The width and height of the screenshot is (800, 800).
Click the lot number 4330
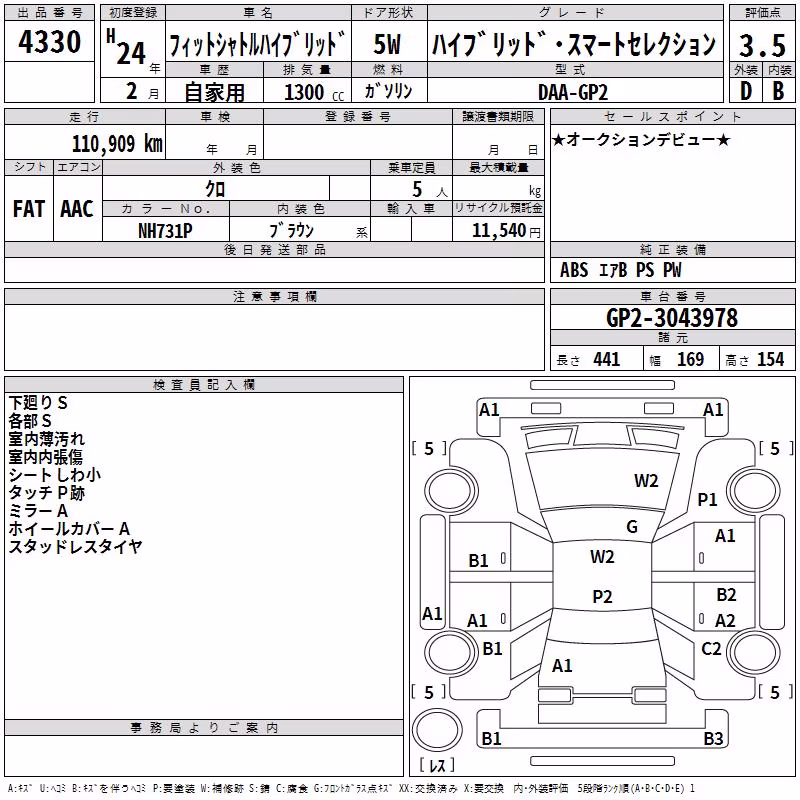(x=49, y=41)
